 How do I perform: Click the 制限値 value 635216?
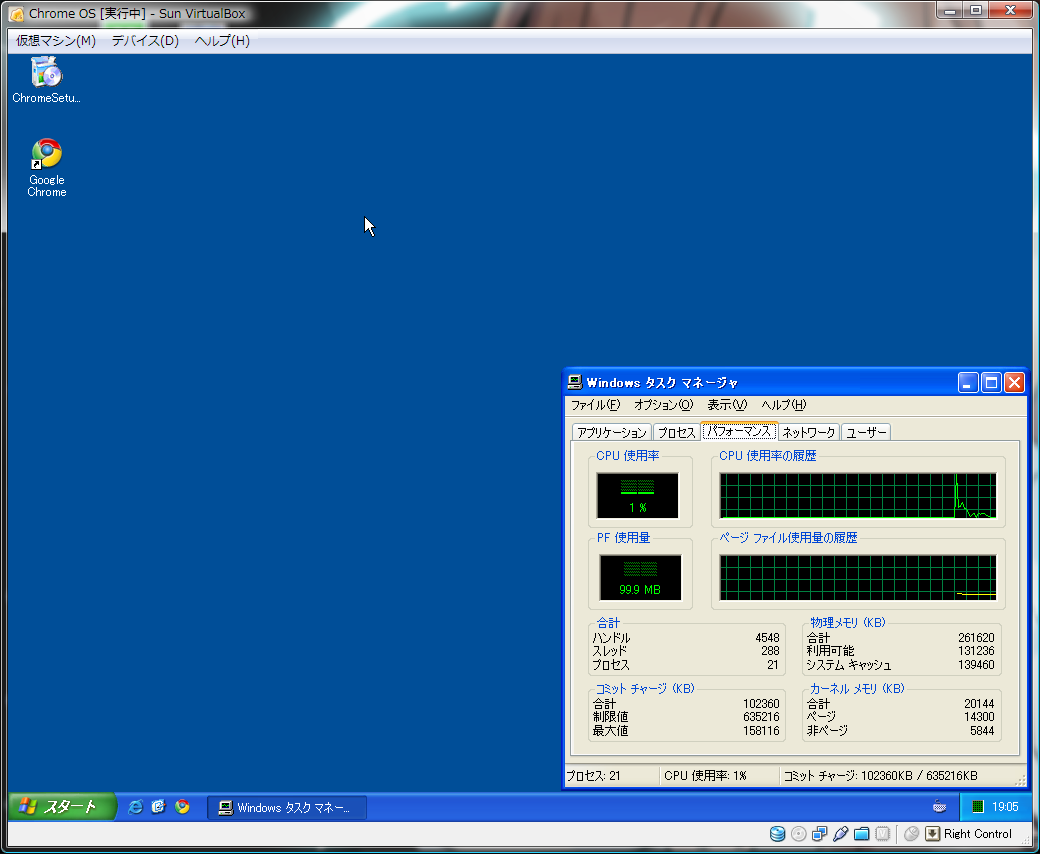pyautogui.click(x=761, y=717)
